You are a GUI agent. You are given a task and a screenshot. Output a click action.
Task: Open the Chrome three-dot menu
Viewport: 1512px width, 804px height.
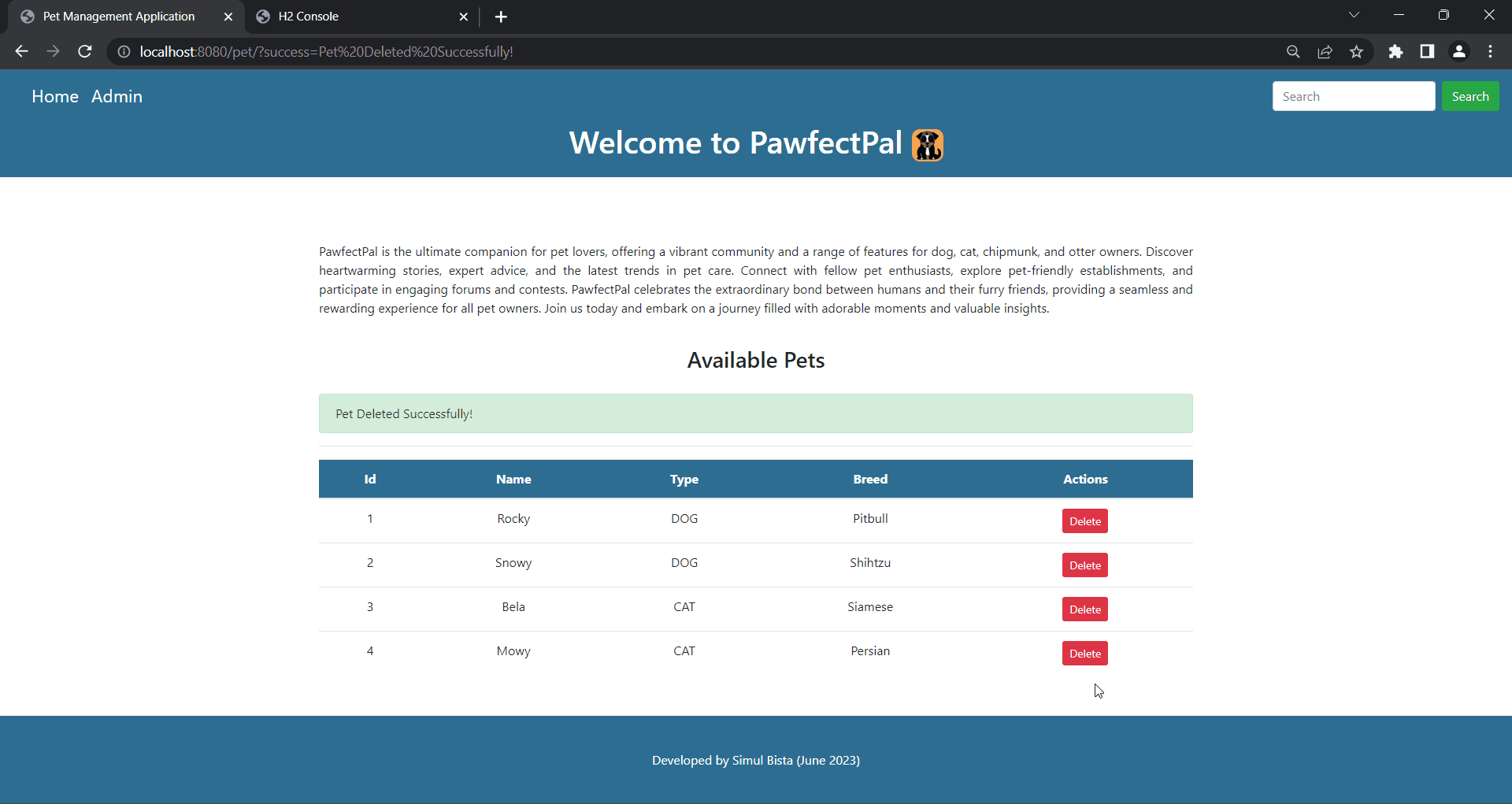coord(1490,51)
